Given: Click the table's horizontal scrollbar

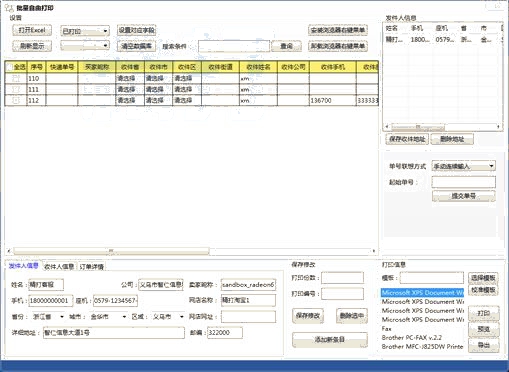Looking at the screenshot, I should tap(192, 251).
